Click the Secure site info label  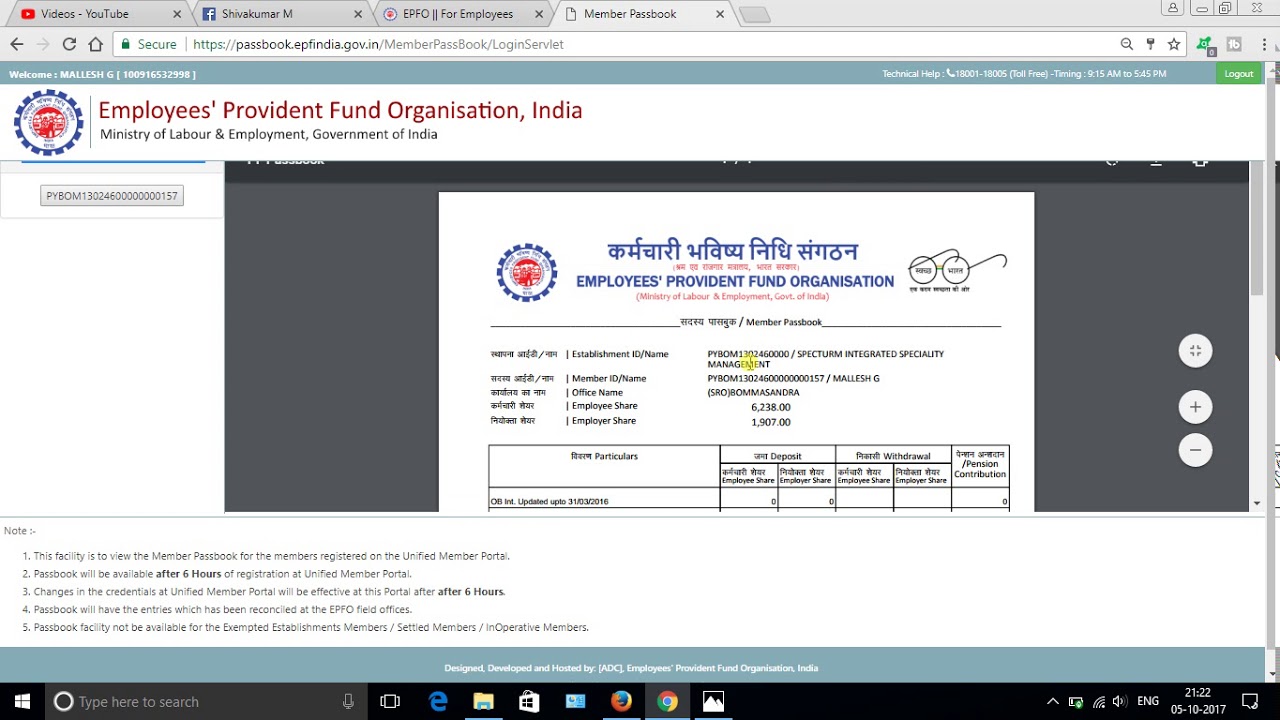149,44
